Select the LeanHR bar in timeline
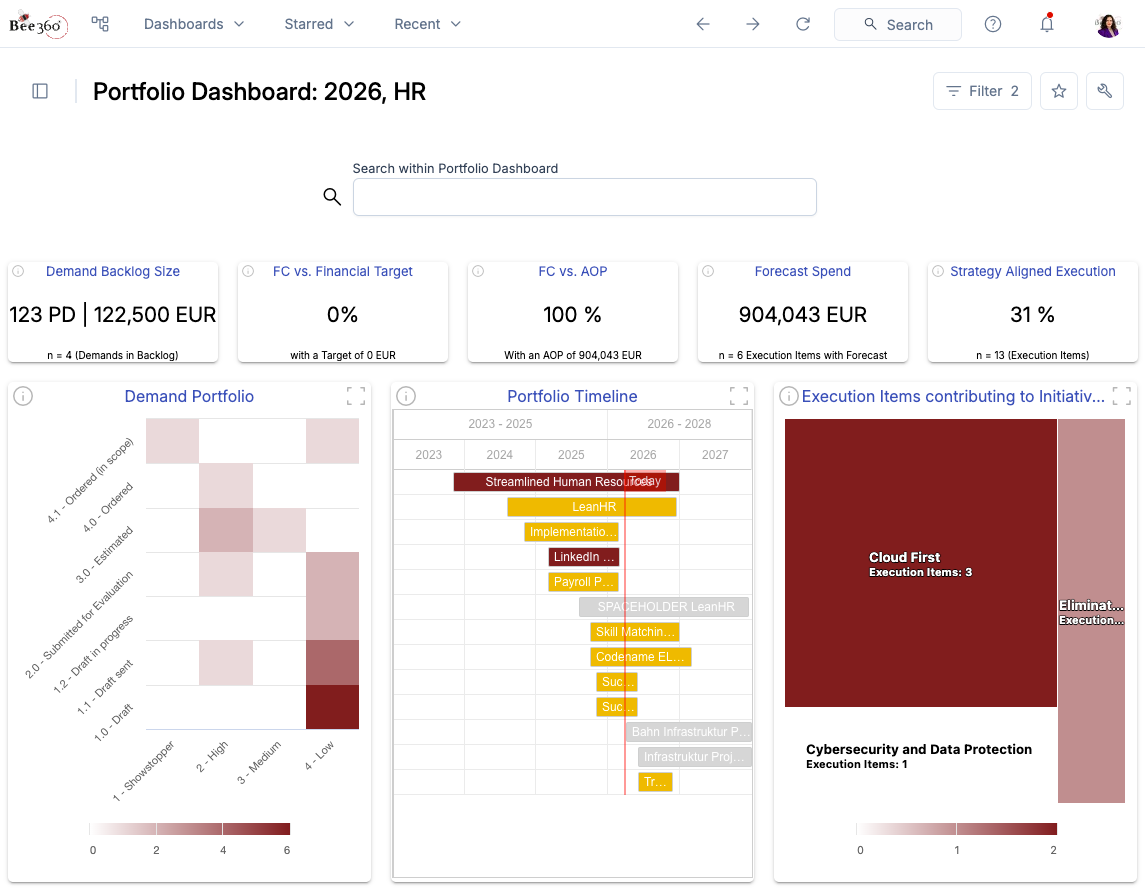Screen dimensions: 1145x889 pyautogui.click(x=592, y=507)
